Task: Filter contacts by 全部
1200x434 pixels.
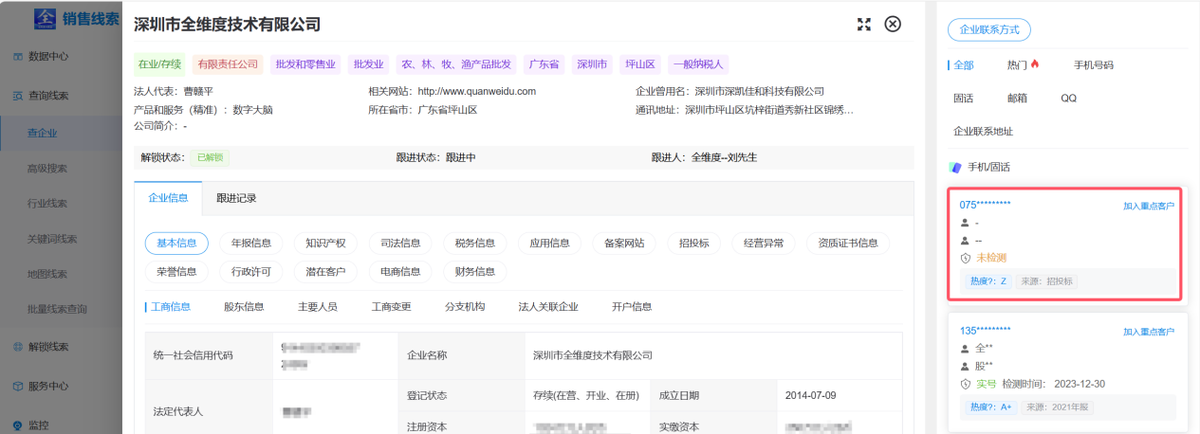Action: [x=963, y=65]
